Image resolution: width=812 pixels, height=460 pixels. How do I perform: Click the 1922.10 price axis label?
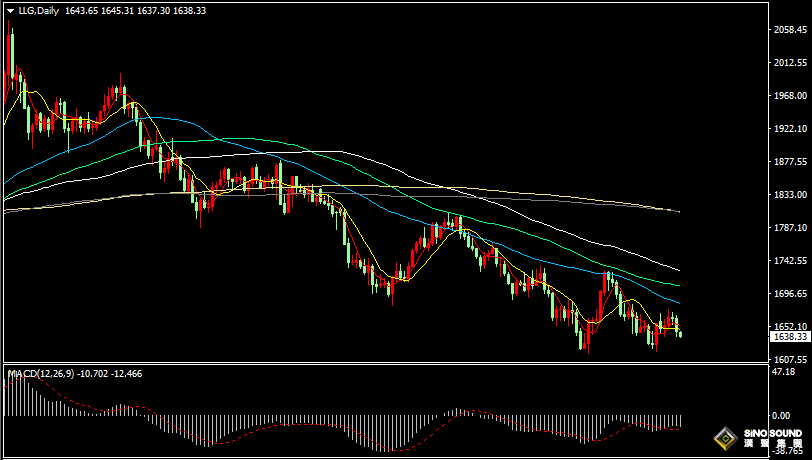[789, 129]
